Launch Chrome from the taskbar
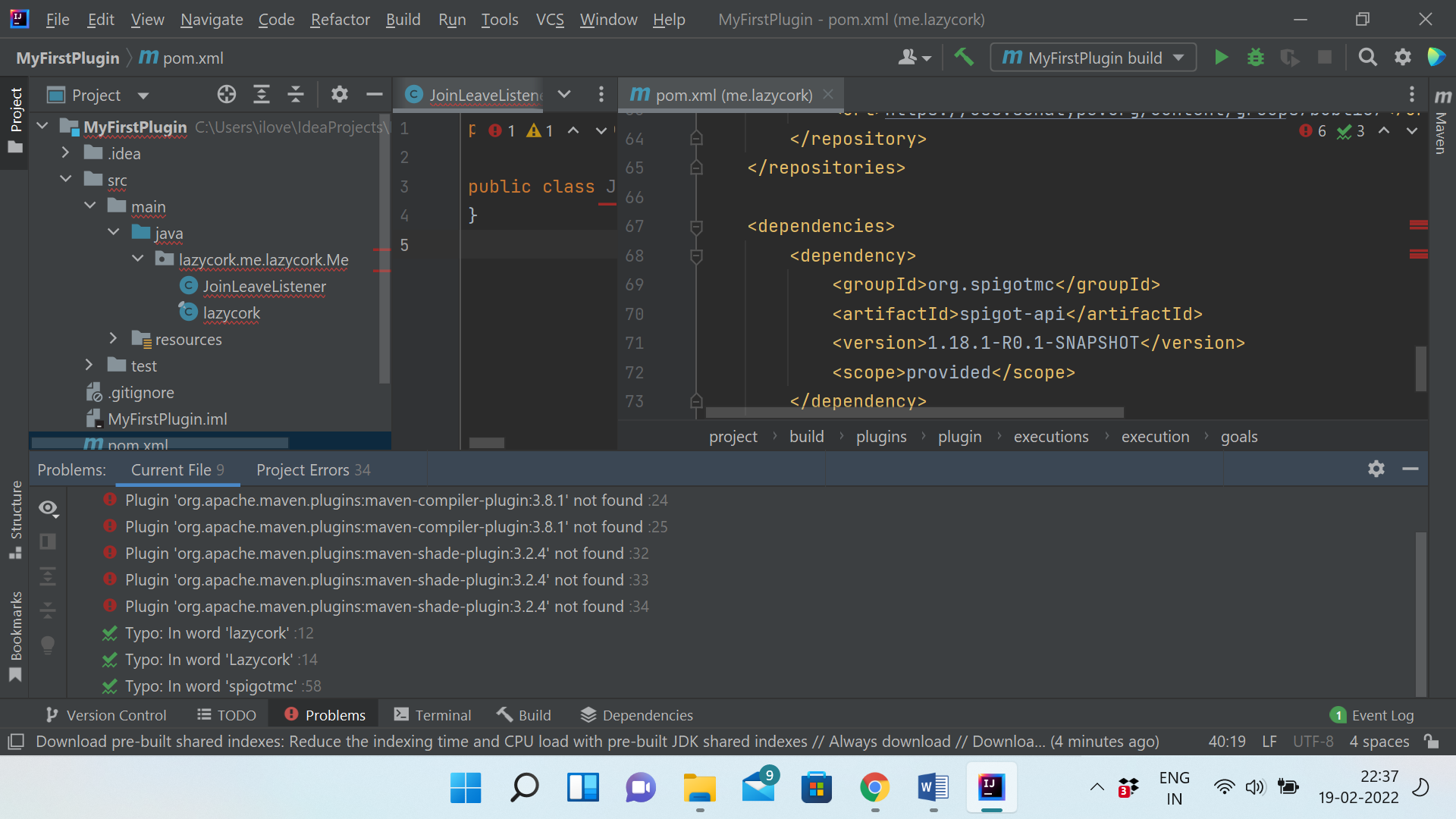This screenshot has height=819, width=1456. (874, 788)
